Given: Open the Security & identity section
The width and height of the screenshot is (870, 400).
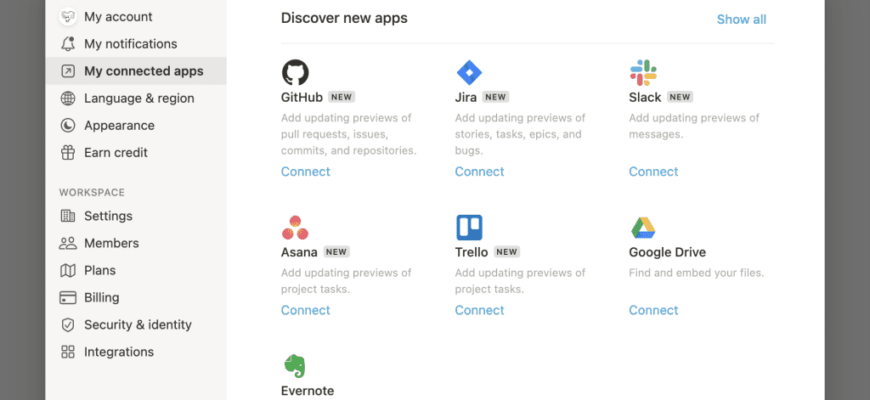Looking at the screenshot, I should [136, 325].
